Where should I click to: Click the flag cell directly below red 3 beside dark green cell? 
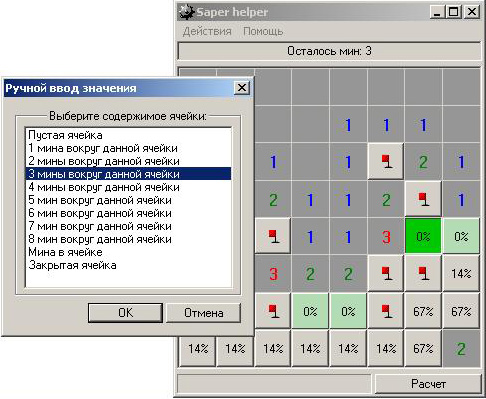(386, 274)
